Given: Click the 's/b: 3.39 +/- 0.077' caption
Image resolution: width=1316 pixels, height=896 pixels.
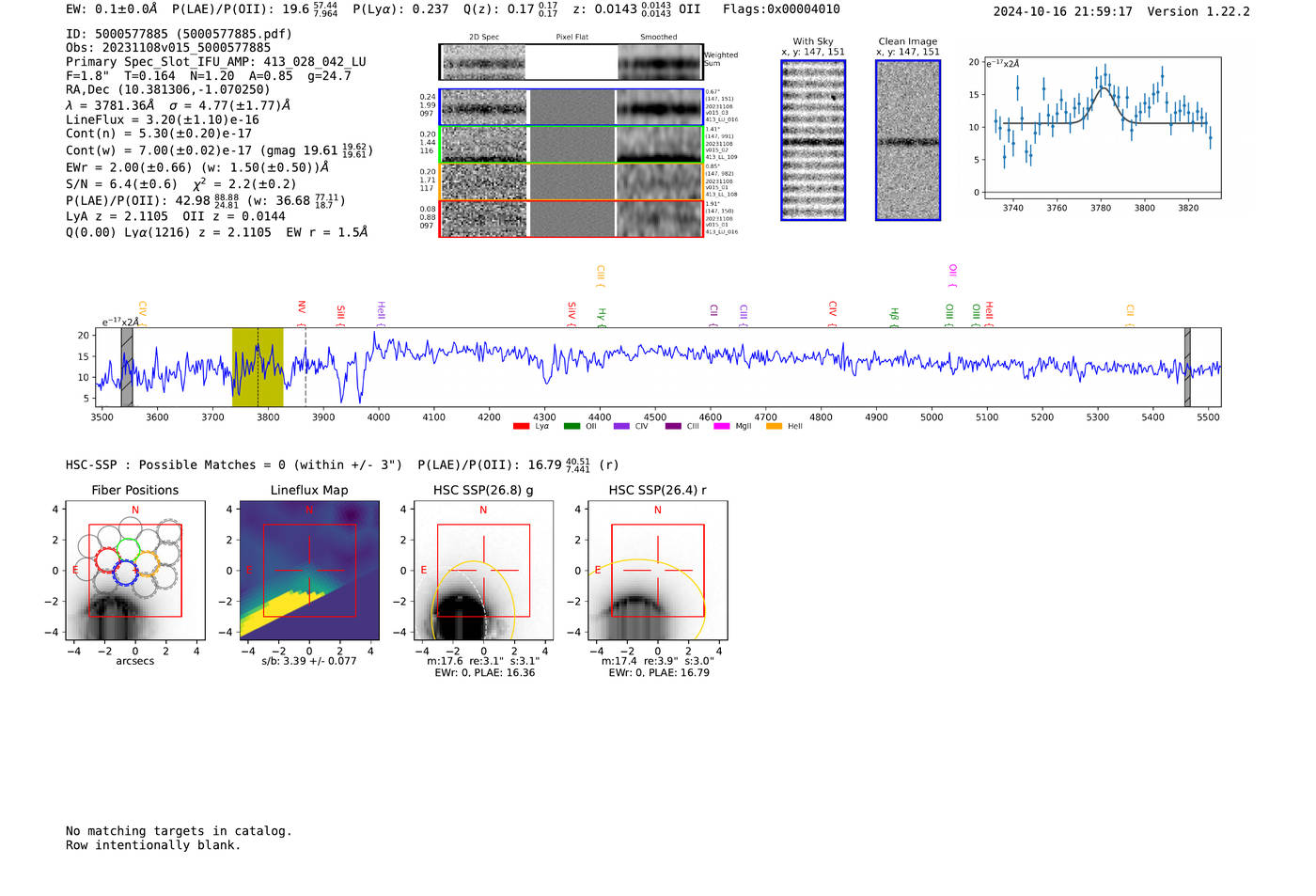Looking at the screenshot, I should tap(309, 661).
